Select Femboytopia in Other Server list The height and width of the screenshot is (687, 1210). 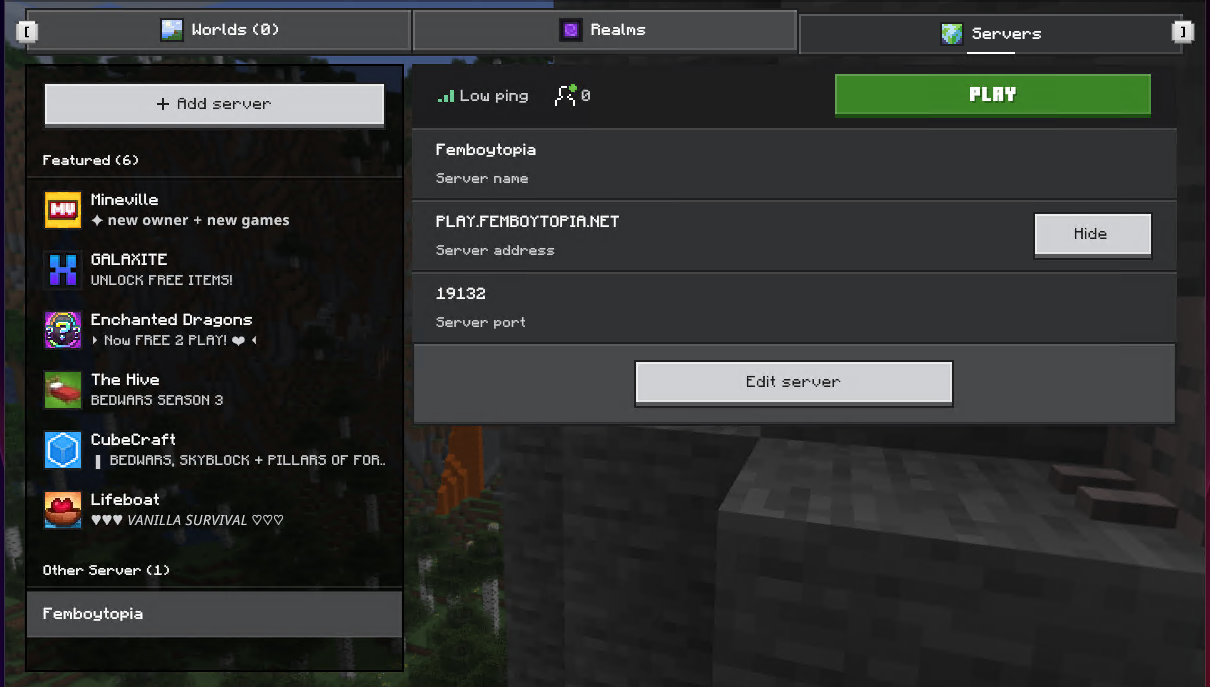click(214, 614)
